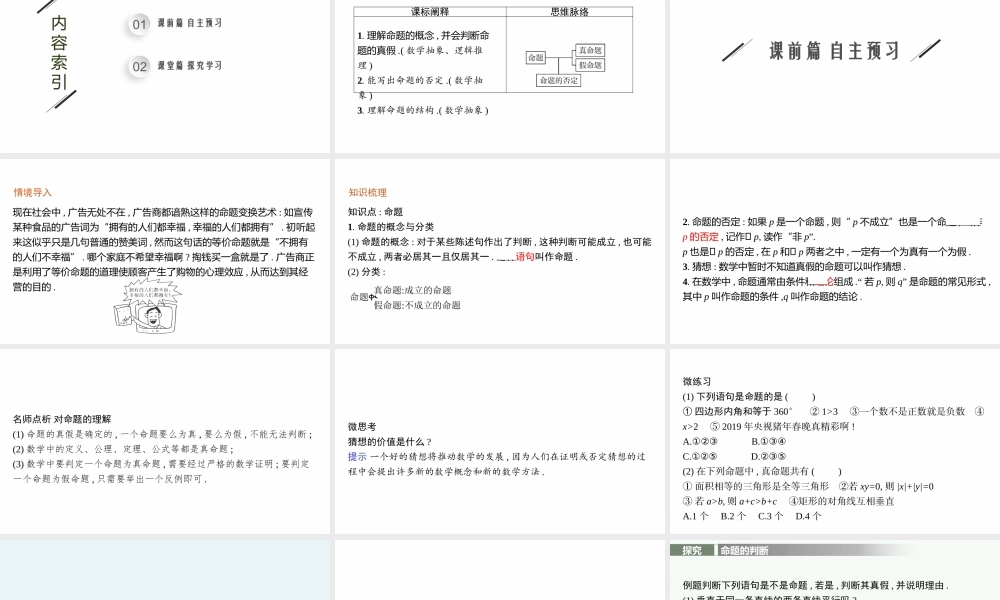The image size is (1000, 600).
Task: Click the 命题 box in the diagram
Action: pyautogui.click(x=536, y=57)
